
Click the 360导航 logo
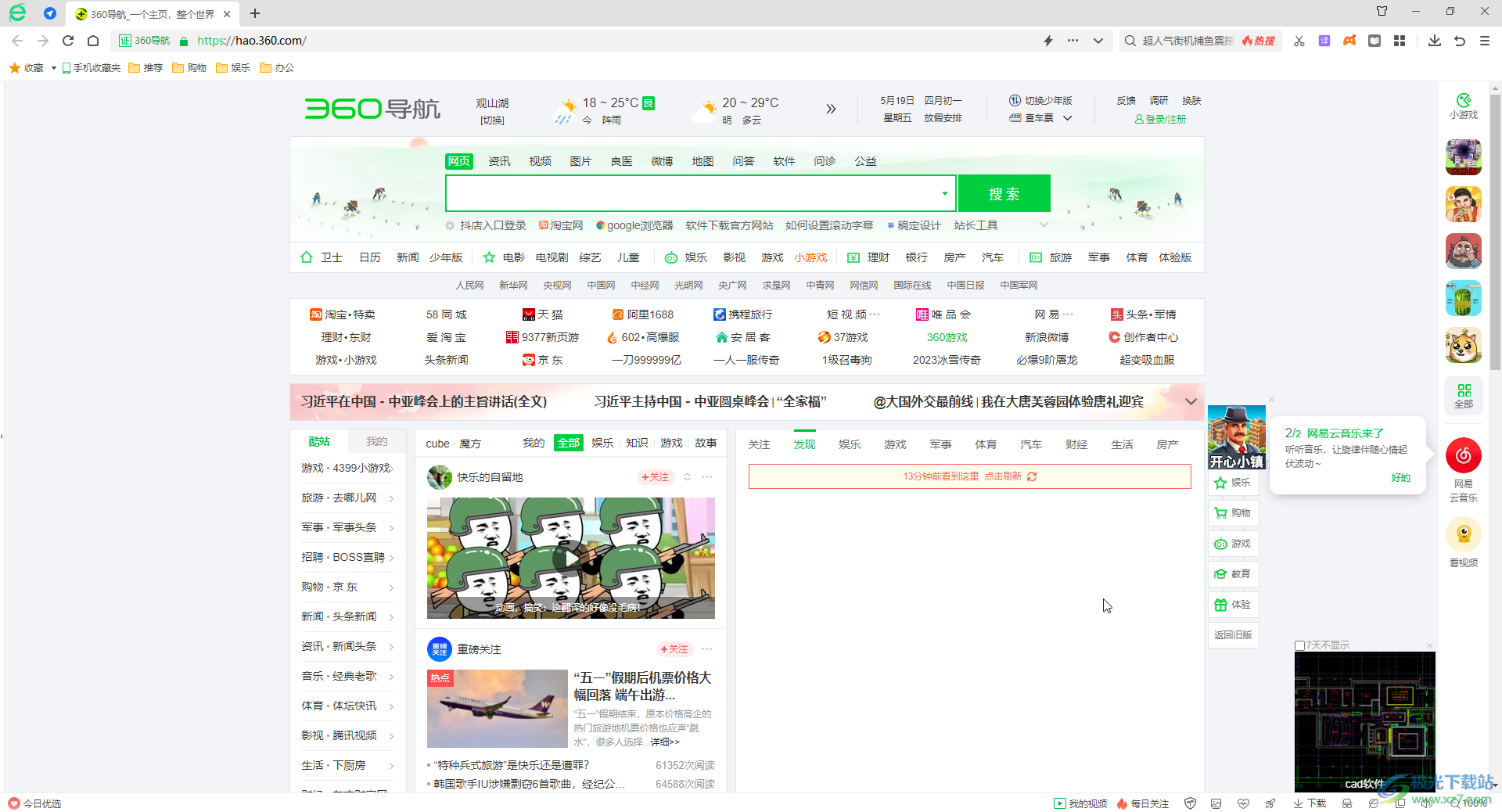[372, 108]
